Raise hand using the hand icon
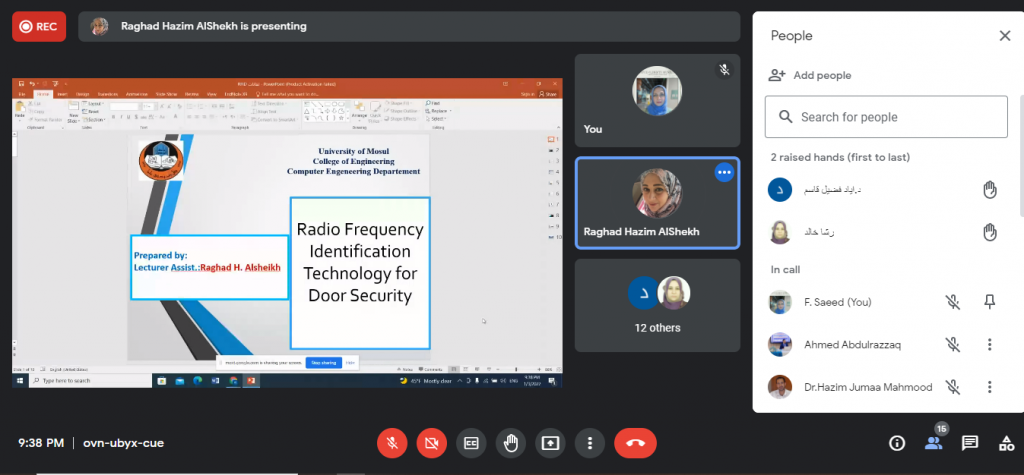This screenshot has height=475, width=1024. pos(511,443)
